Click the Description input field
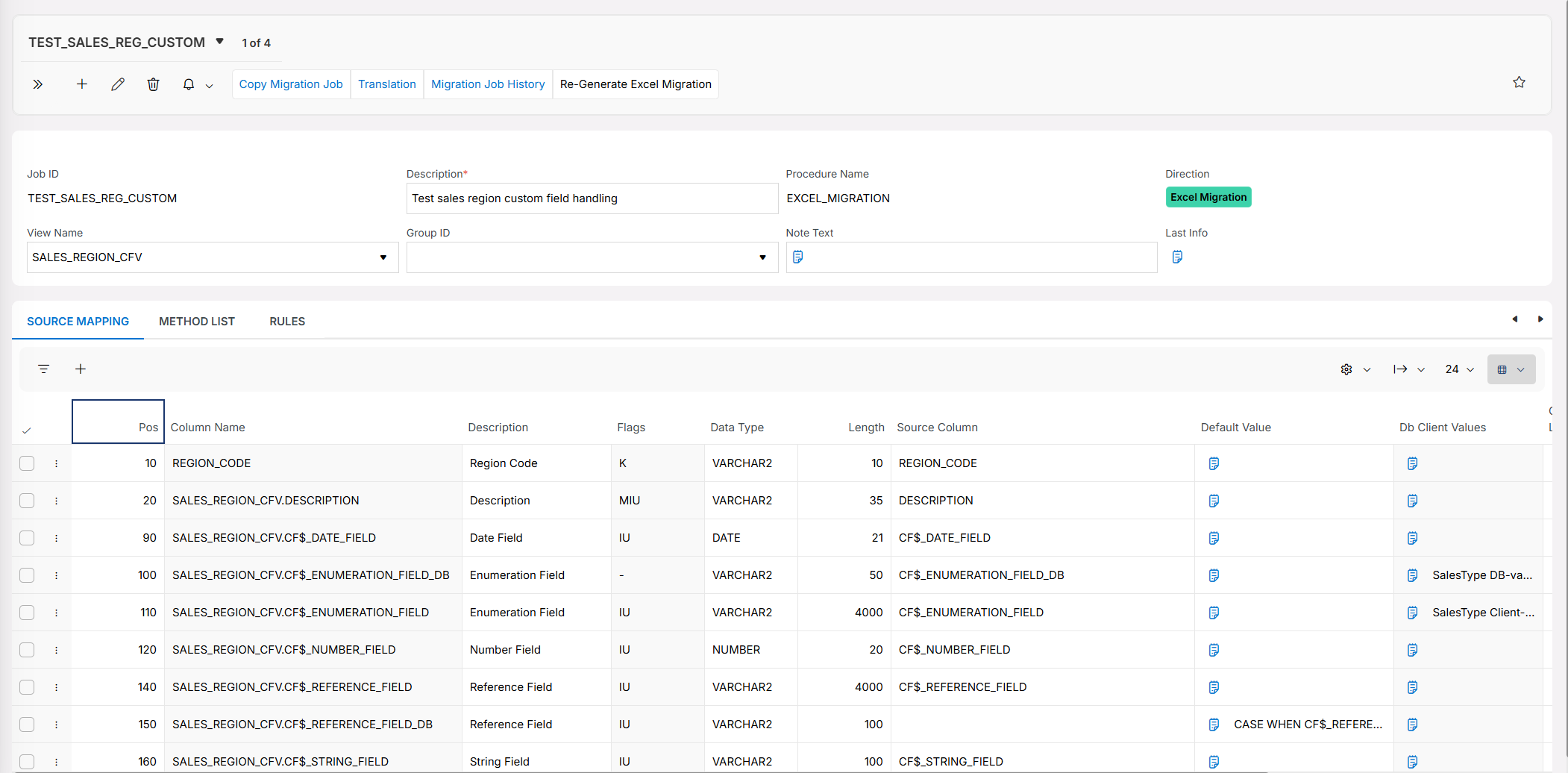This screenshot has width=1568, height=773. (592, 198)
